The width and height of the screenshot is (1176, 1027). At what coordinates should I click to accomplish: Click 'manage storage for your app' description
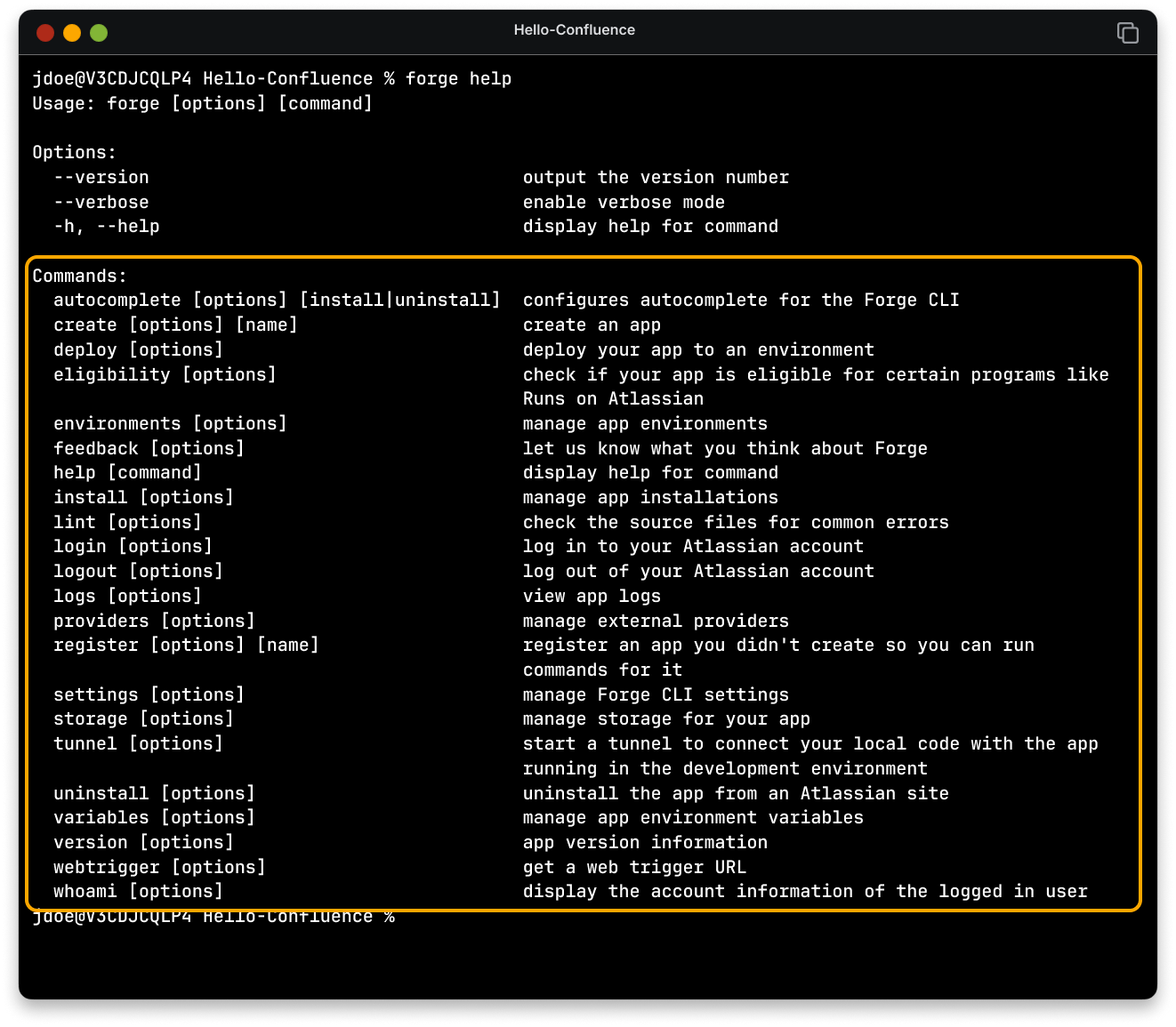(x=666, y=718)
